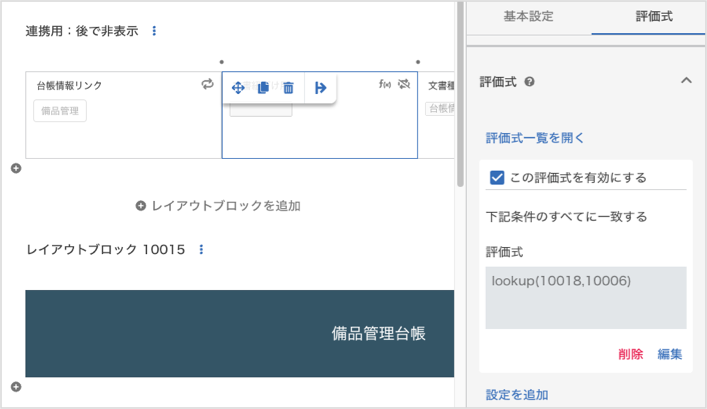
Task: Click 編集 to edit the expression
Action: pos(670,354)
